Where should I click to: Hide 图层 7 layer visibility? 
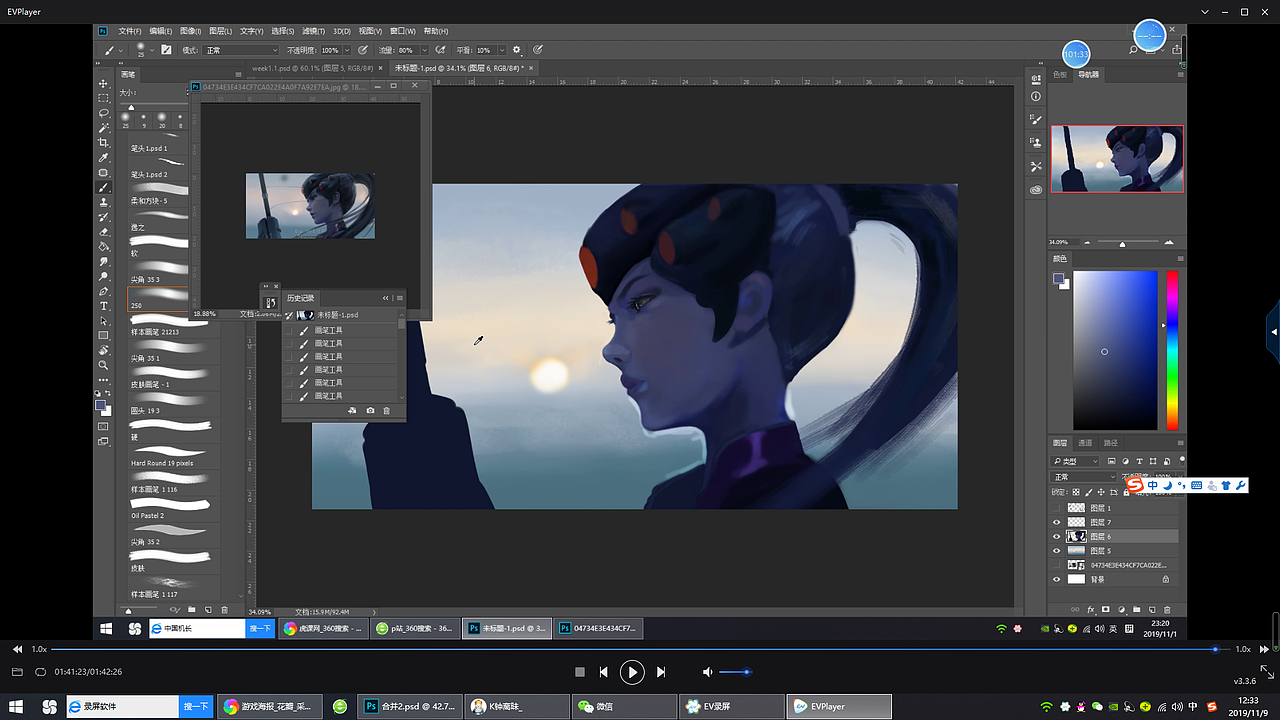[x=1057, y=522]
